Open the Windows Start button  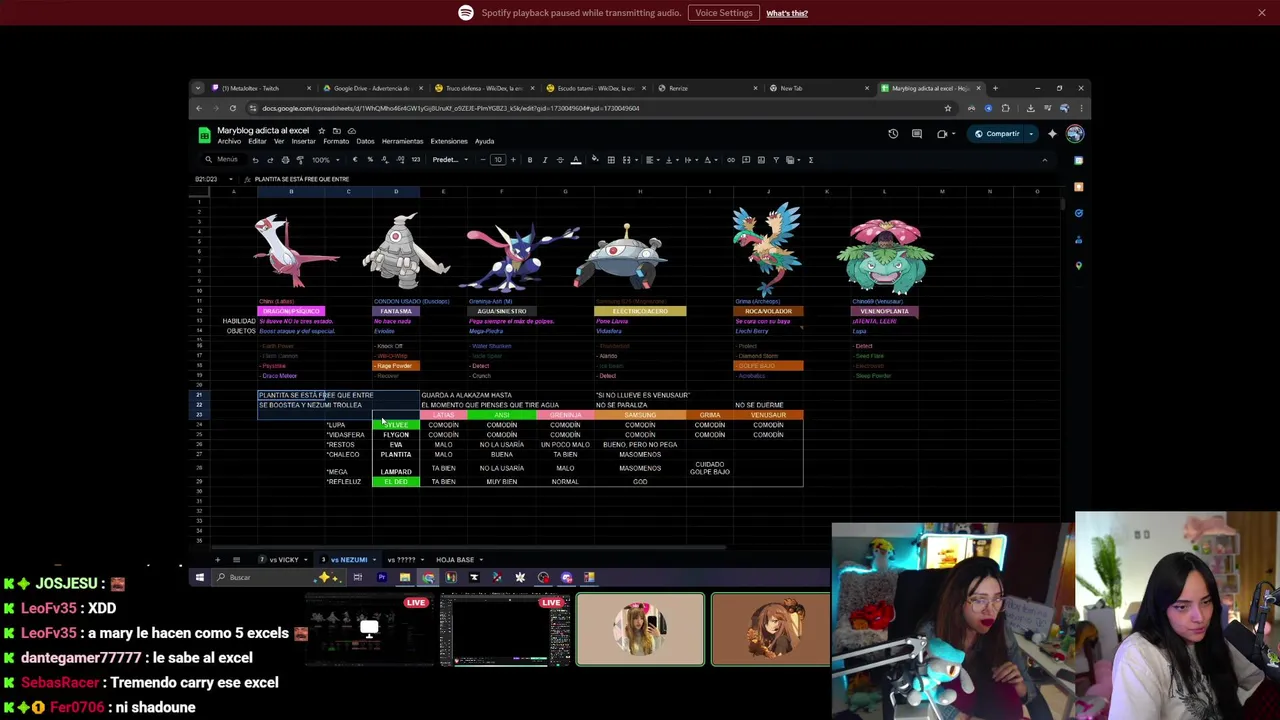click(x=200, y=577)
